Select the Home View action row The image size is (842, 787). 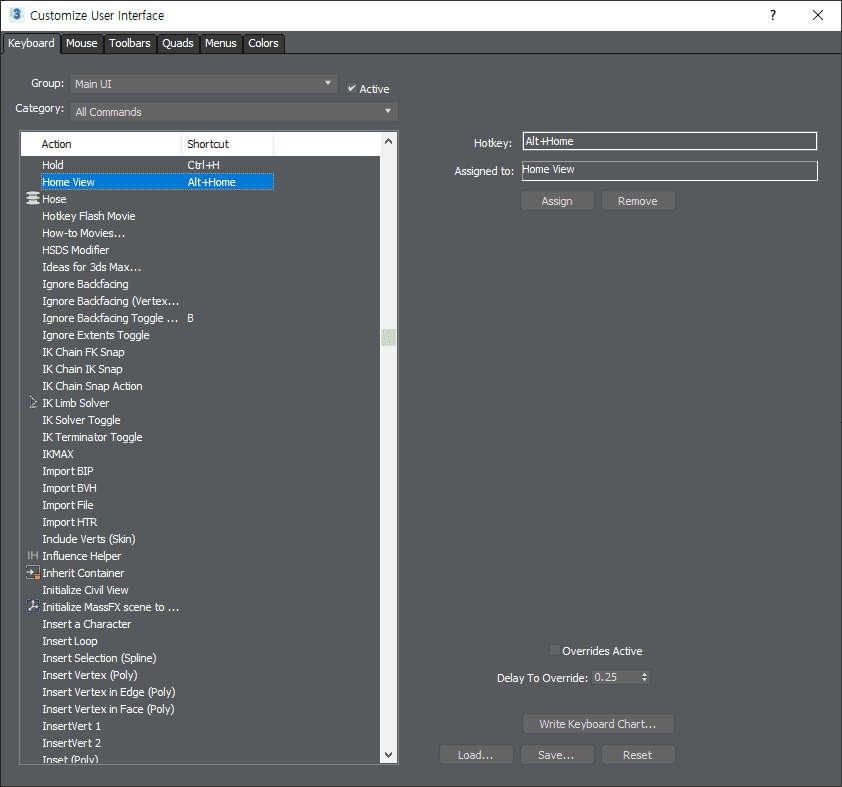click(157, 182)
